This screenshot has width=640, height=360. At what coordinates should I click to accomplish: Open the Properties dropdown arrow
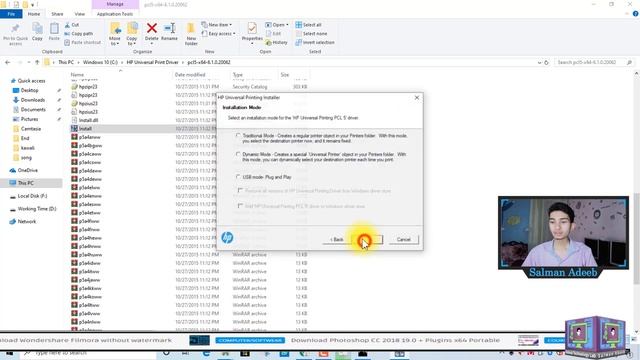[252, 43]
